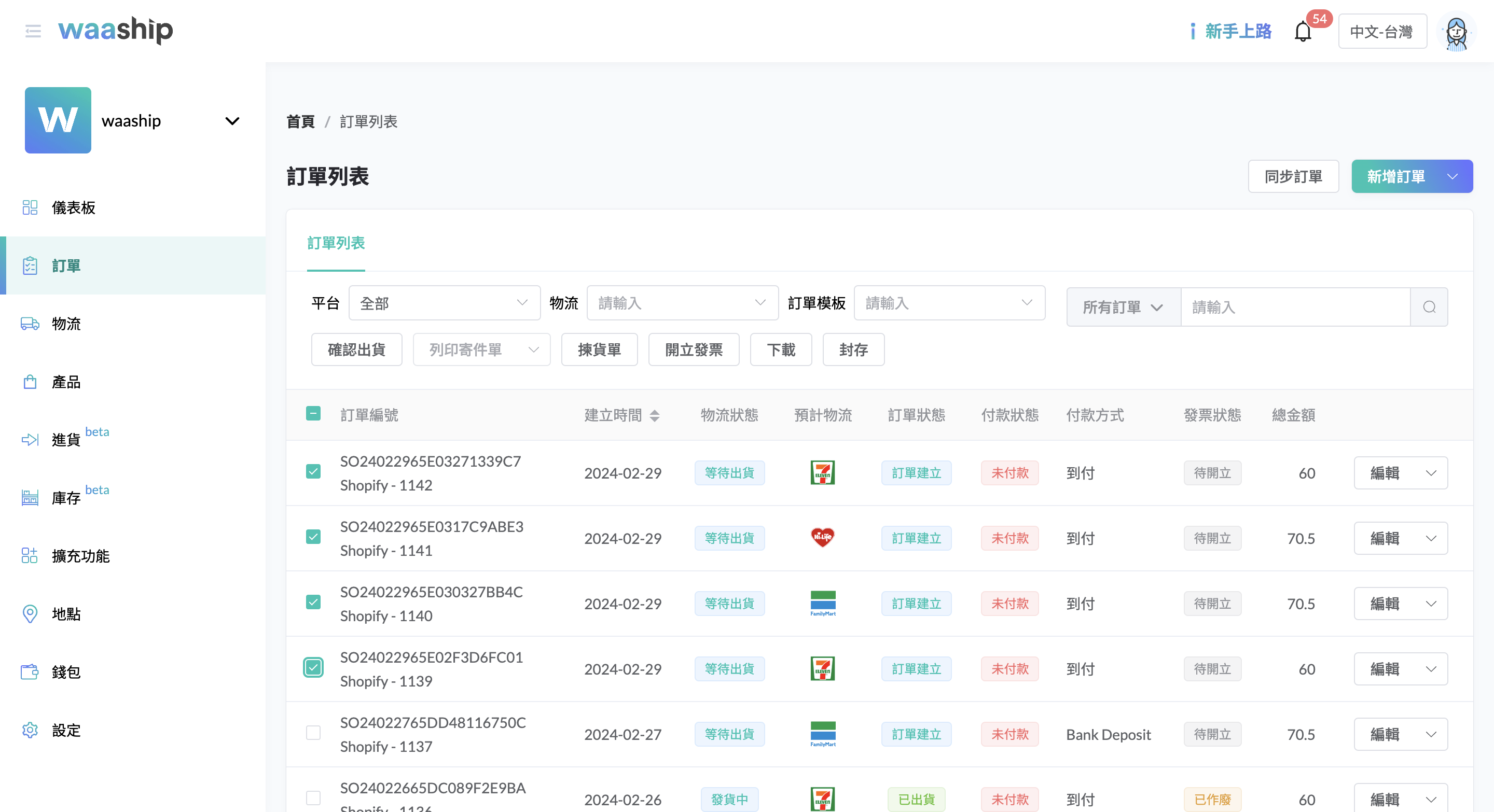The image size is (1494, 812).
Task: Open the 列印寄件單 dropdown
Action: tap(481, 349)
